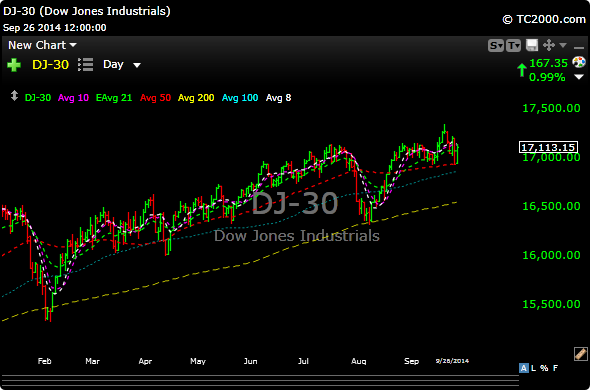This screenshot has height=390, width=590.
Task: Click the DJ-30 (Dow Jones Industrials) title
Action: 87,11
